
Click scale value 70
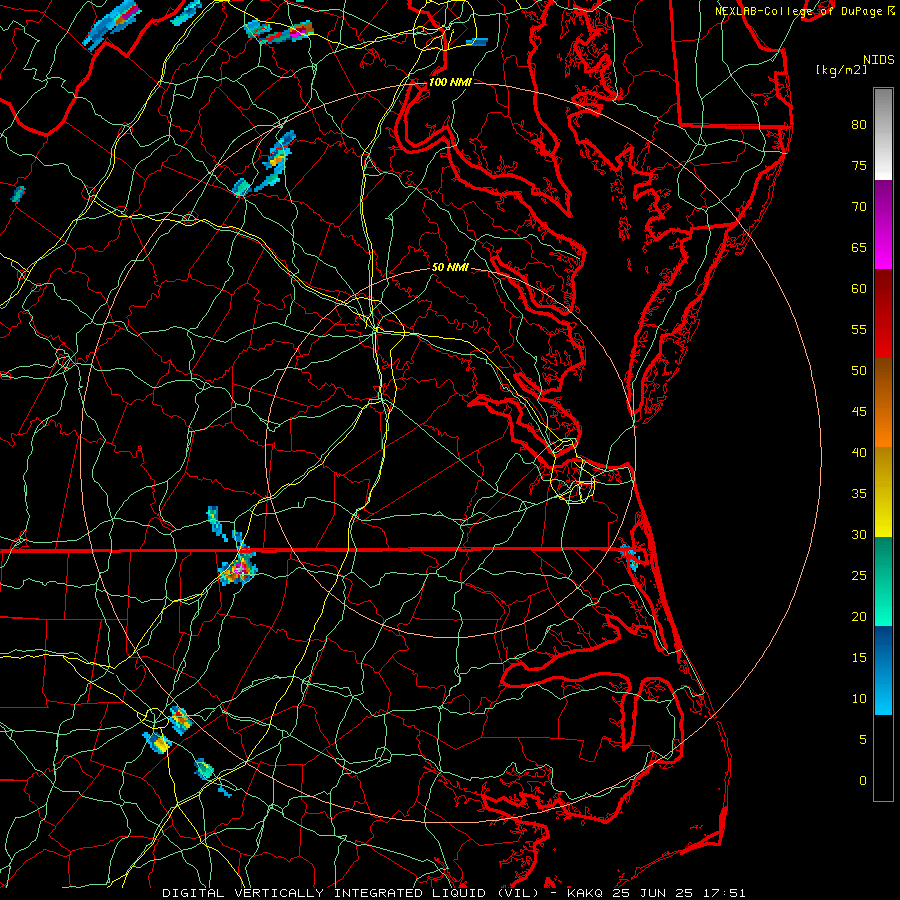pos(859,207)
